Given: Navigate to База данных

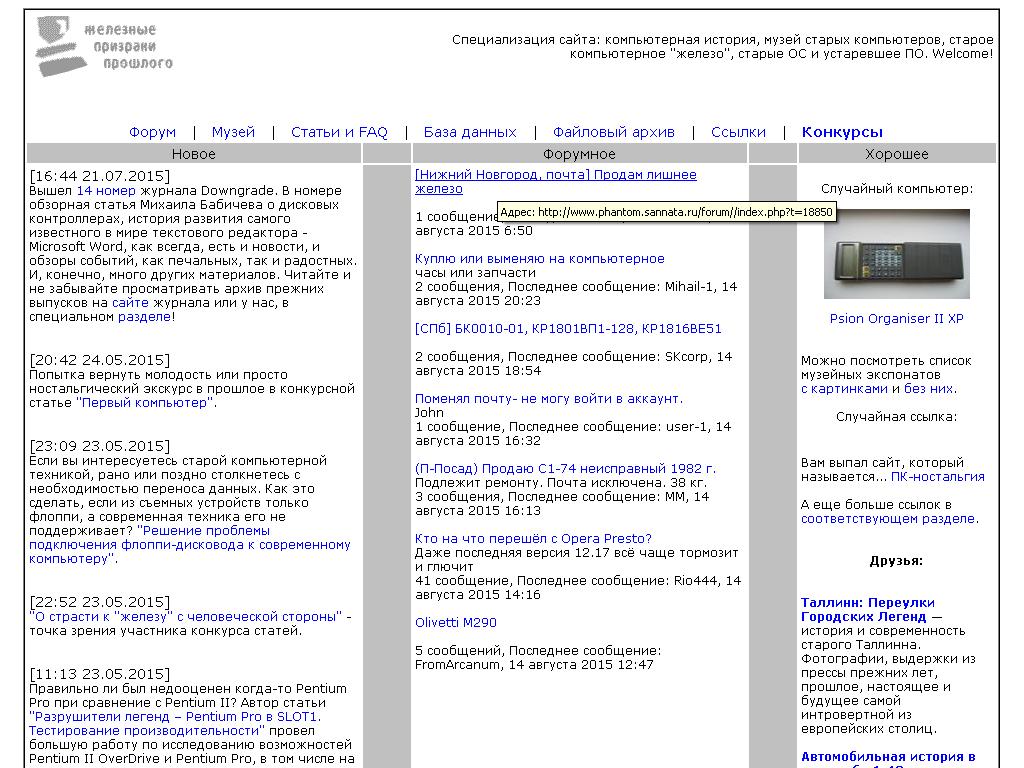Looking at the screenshot, I should (x=470, y=132).
